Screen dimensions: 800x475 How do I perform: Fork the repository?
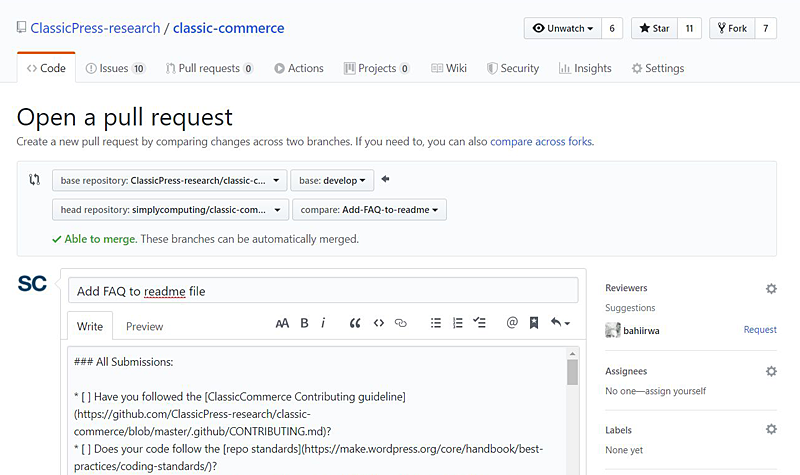pyautogui.click(x=732, y=28)
